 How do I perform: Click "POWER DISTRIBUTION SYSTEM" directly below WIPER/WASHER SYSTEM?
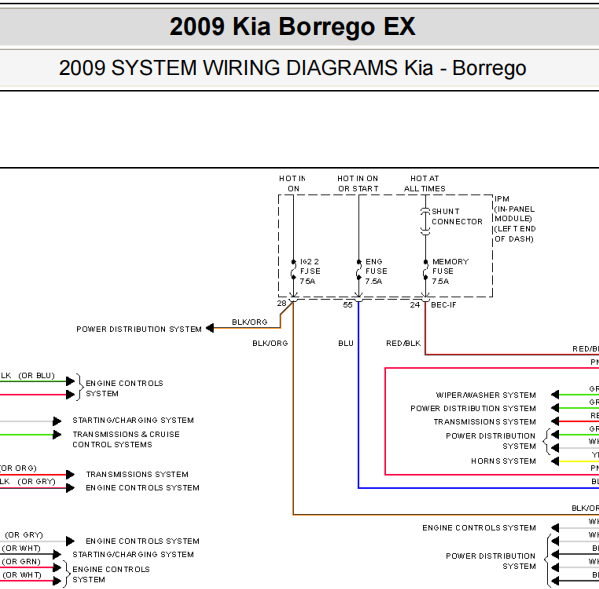tap(473, 408)
